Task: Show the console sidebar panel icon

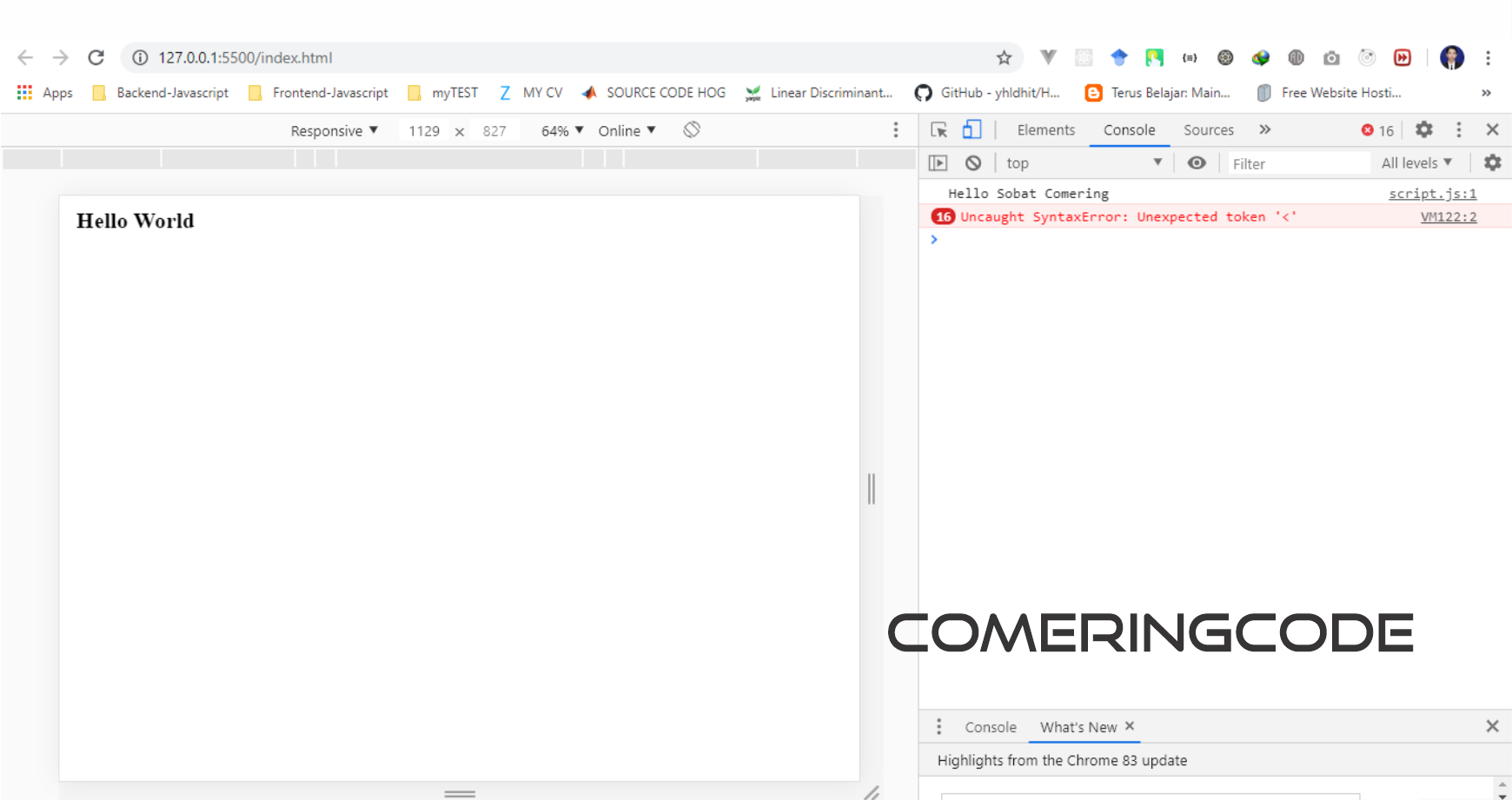Action: click(x=938, y=162)
